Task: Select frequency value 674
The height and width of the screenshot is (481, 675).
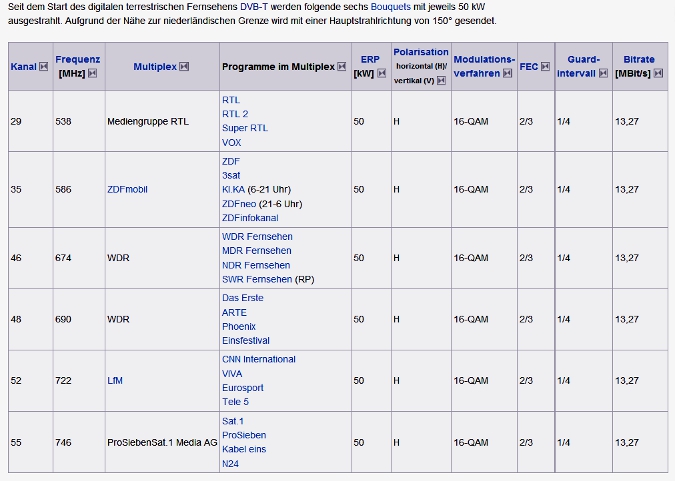Action: [x=63, y=258]
